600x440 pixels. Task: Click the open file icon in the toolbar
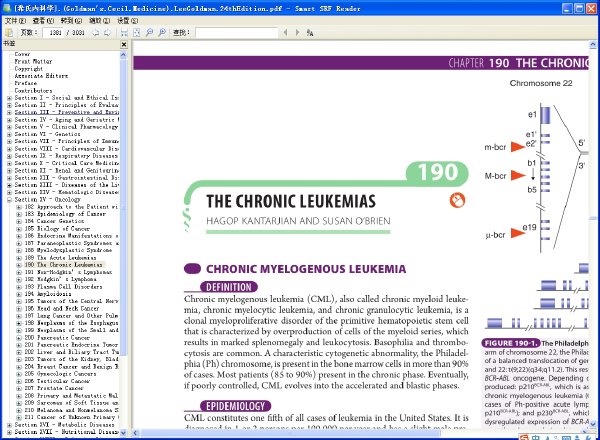[x=8, y=33]
